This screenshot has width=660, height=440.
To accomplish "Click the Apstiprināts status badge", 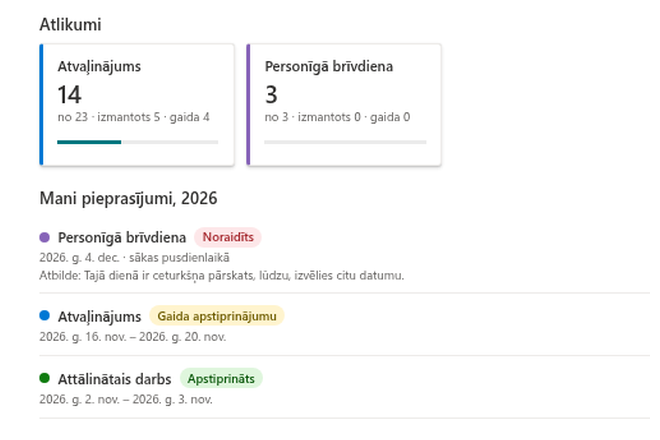I will (221, 379).
